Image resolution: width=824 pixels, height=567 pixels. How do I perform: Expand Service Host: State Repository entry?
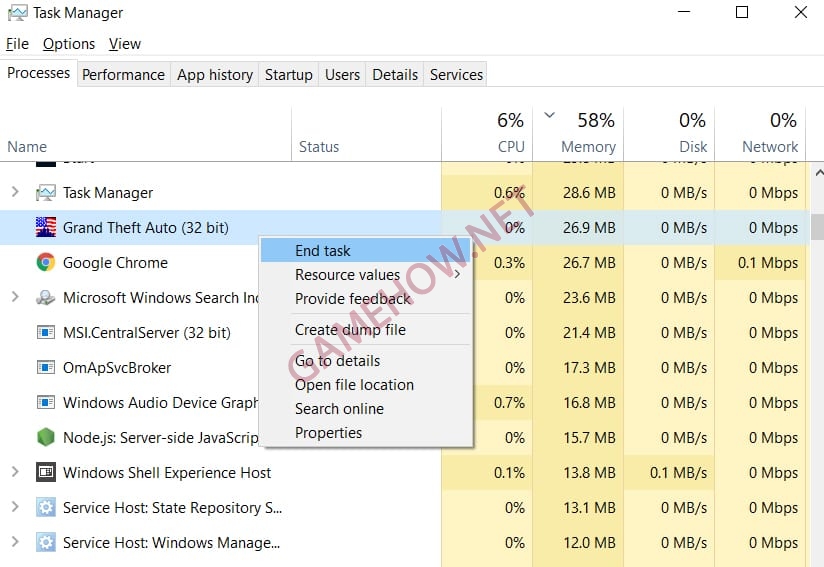(x=15, y=507)
